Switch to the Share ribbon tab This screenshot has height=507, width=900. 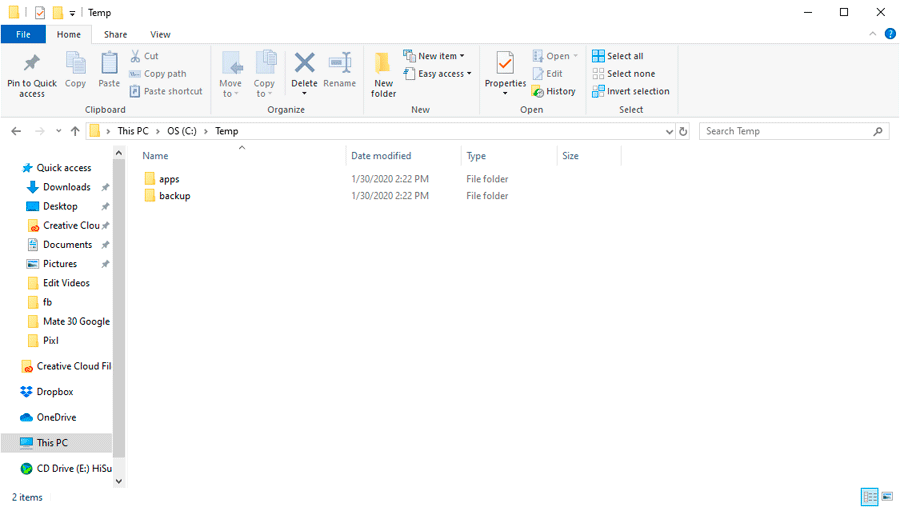(x=115, y=34)
